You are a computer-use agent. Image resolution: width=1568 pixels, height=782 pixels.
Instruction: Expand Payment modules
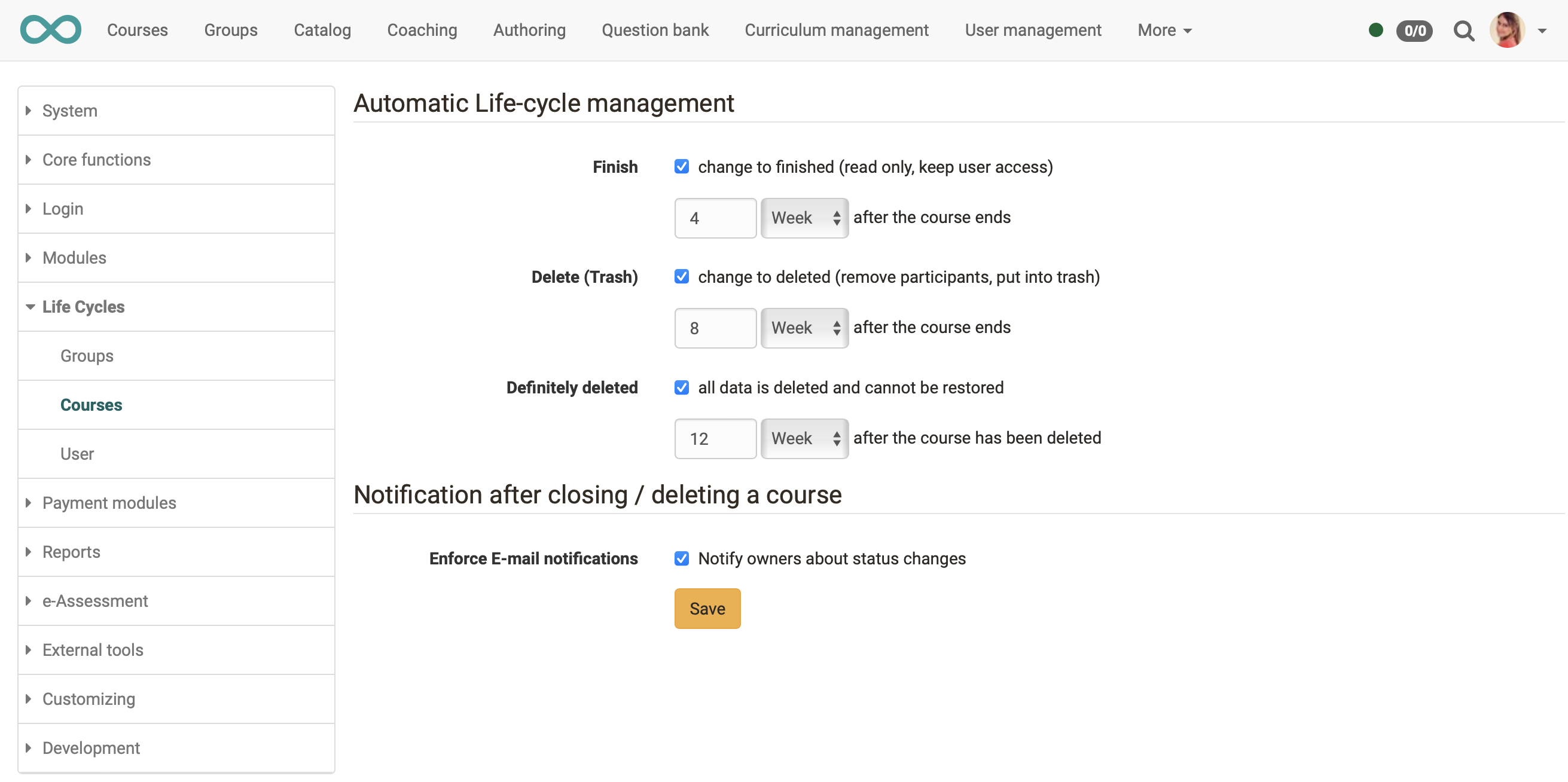click(176, 503)
